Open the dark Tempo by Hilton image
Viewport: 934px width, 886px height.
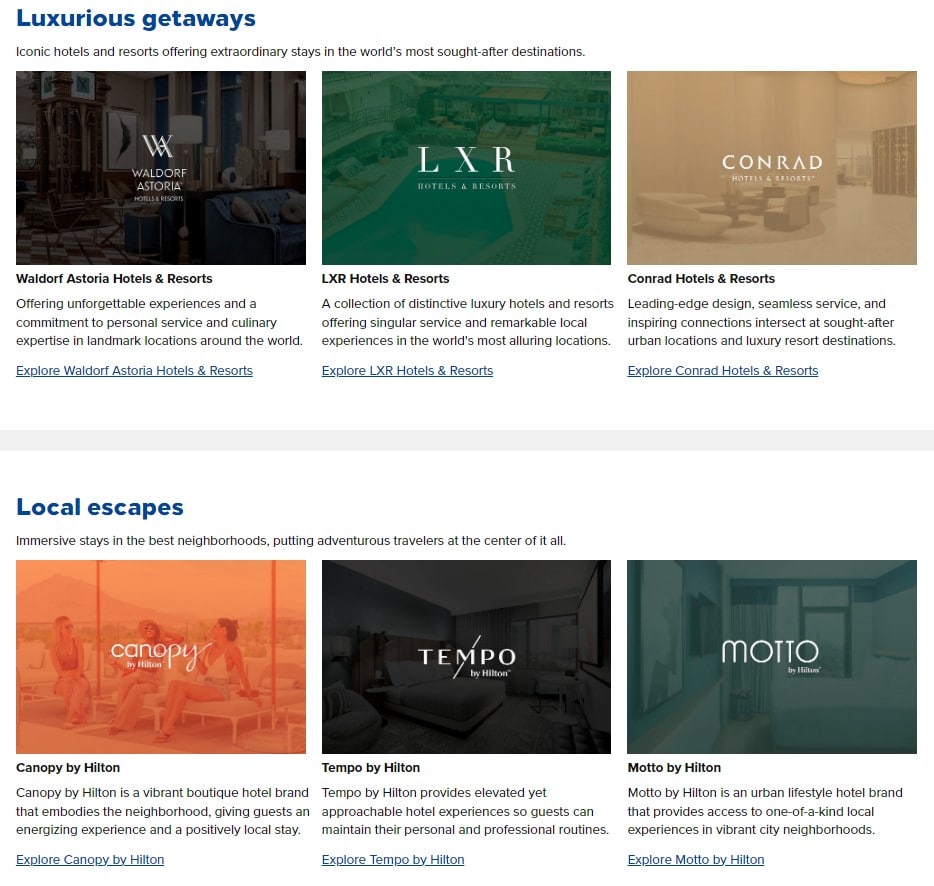466,657
